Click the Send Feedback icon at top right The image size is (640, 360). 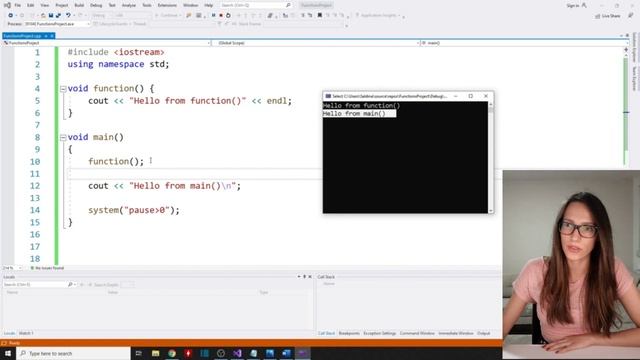click(631, 16)
